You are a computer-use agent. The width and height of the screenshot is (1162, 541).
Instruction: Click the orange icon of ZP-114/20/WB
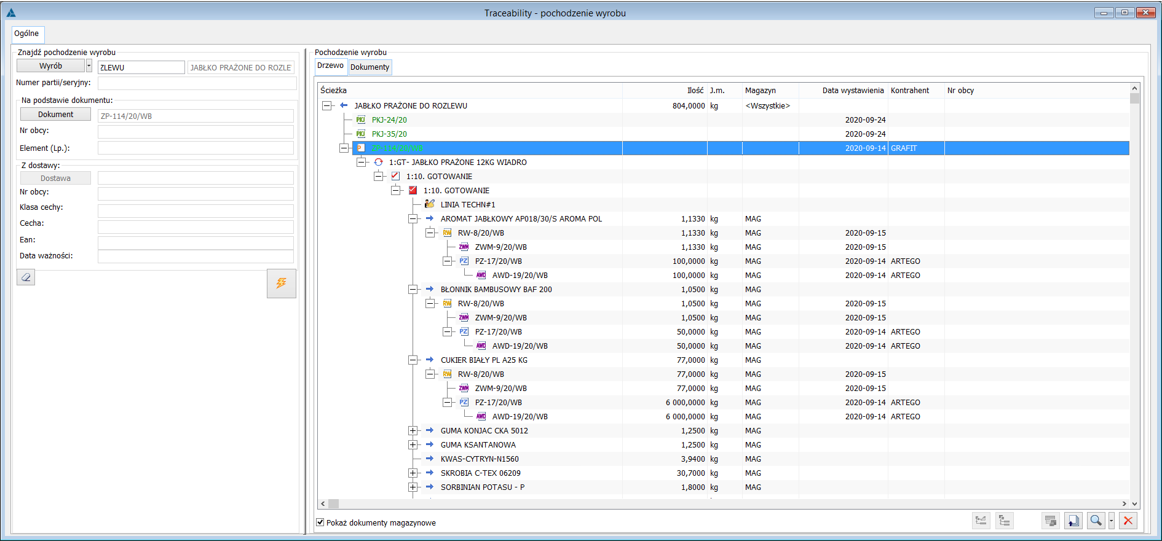361,148
